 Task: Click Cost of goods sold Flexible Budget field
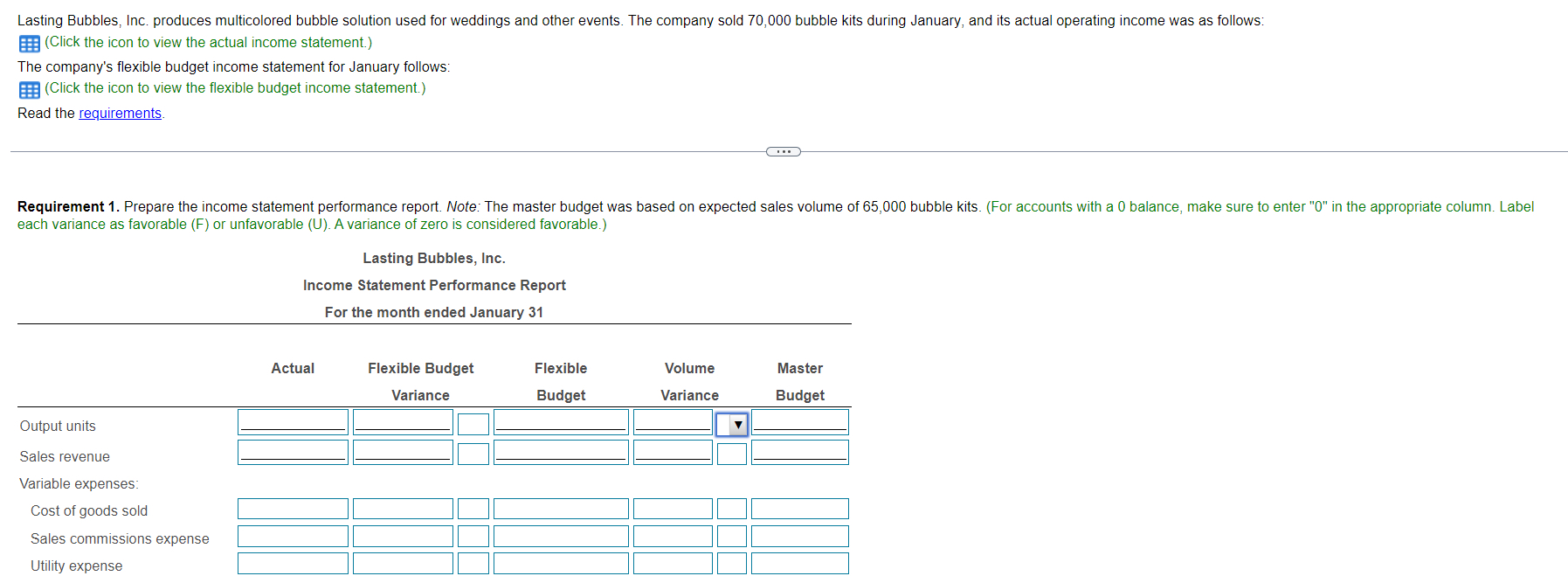tap(561, 509)
